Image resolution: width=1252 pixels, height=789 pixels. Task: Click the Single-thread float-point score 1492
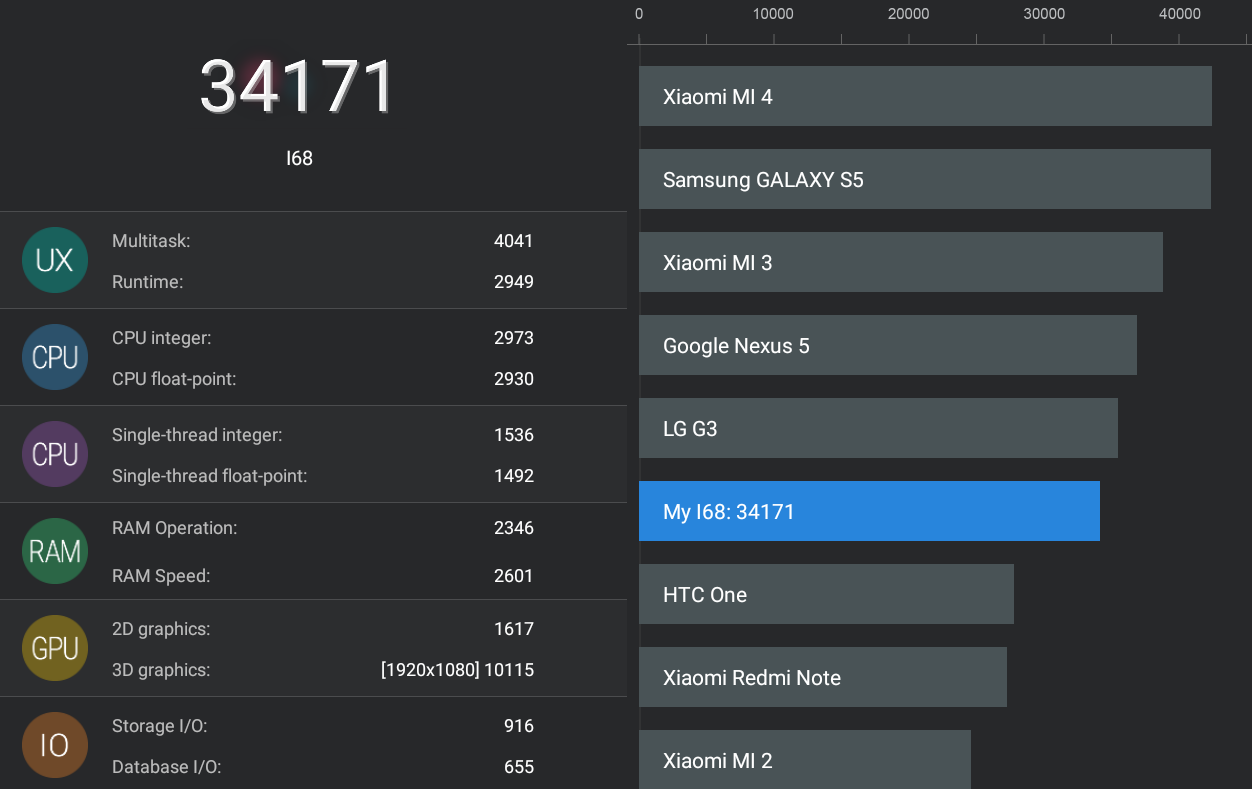(x=514, y=476)
